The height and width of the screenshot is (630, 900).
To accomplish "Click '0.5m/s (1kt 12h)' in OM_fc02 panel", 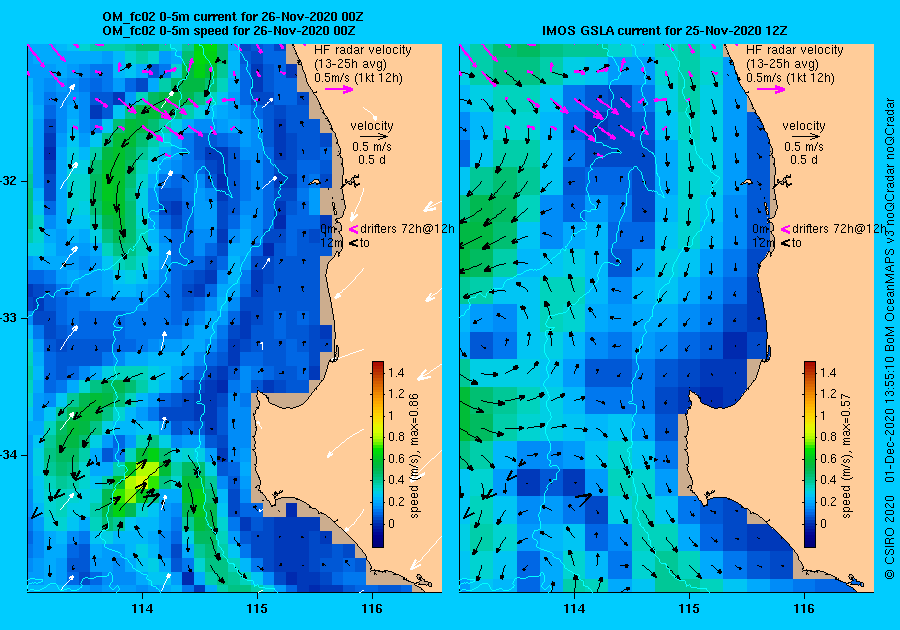I will [x=358, y=77].
